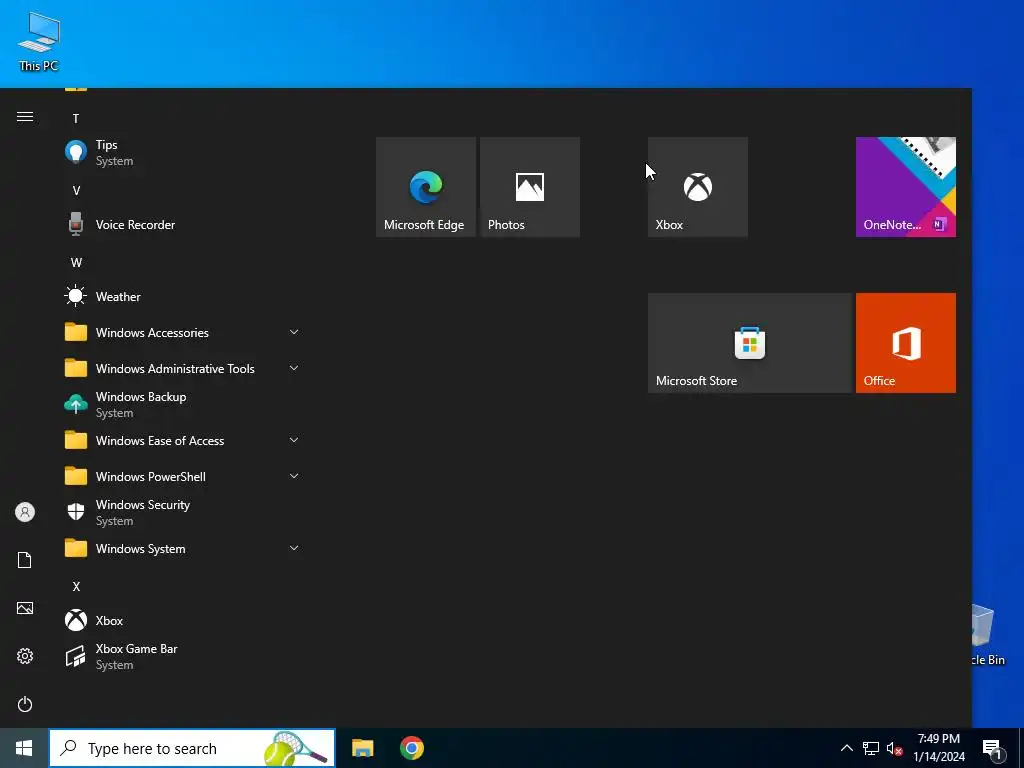Open Xbox Game Bar
Viewport: 1024px width, 768px height.
click(x=183, y=656)
